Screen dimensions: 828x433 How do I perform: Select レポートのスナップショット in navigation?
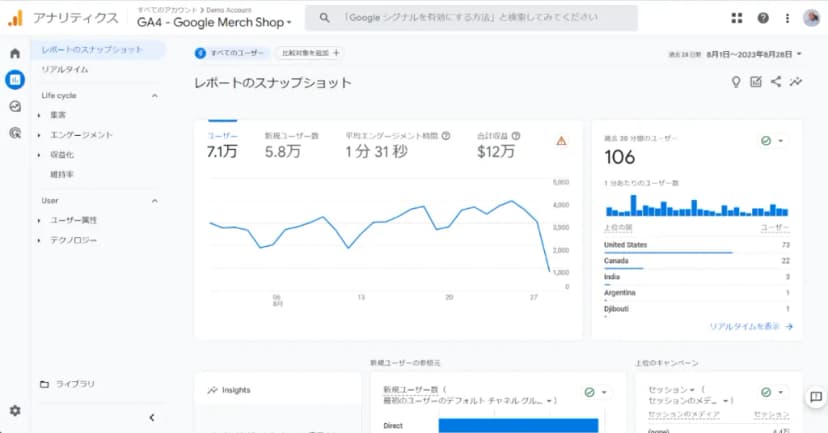click(98, 50)
